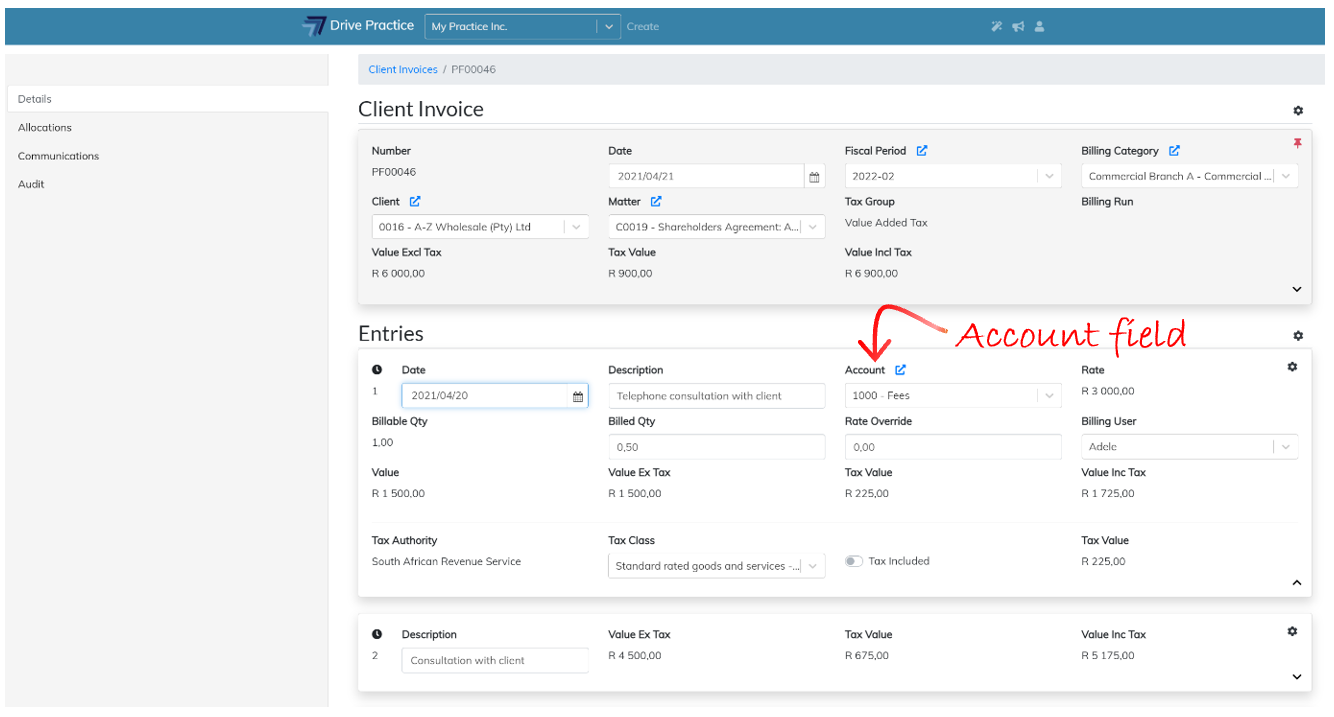Open the Client Invoice settings gear

[1297, 111]
